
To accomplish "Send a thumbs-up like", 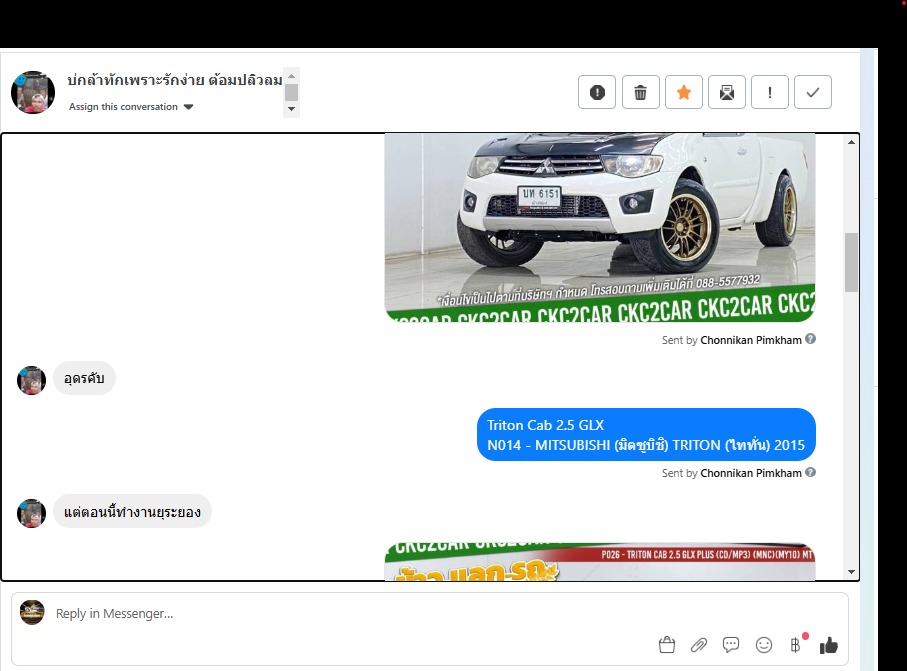I will point(828,645).
